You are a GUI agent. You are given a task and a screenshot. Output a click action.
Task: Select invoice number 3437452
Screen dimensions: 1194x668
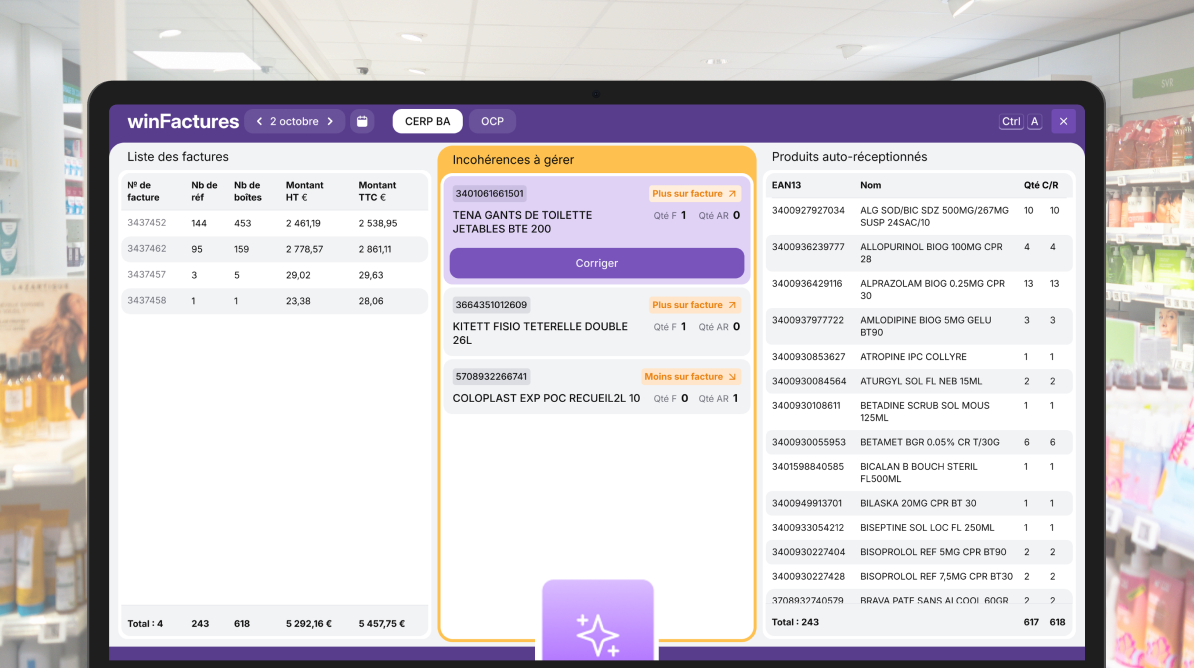coord(147,223)
